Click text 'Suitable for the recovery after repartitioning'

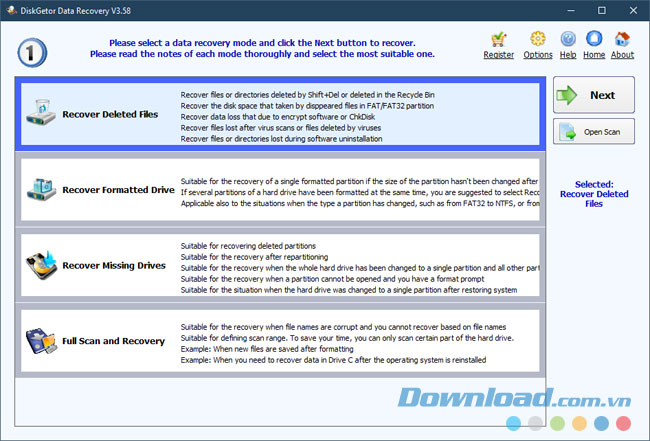[255, 257]
